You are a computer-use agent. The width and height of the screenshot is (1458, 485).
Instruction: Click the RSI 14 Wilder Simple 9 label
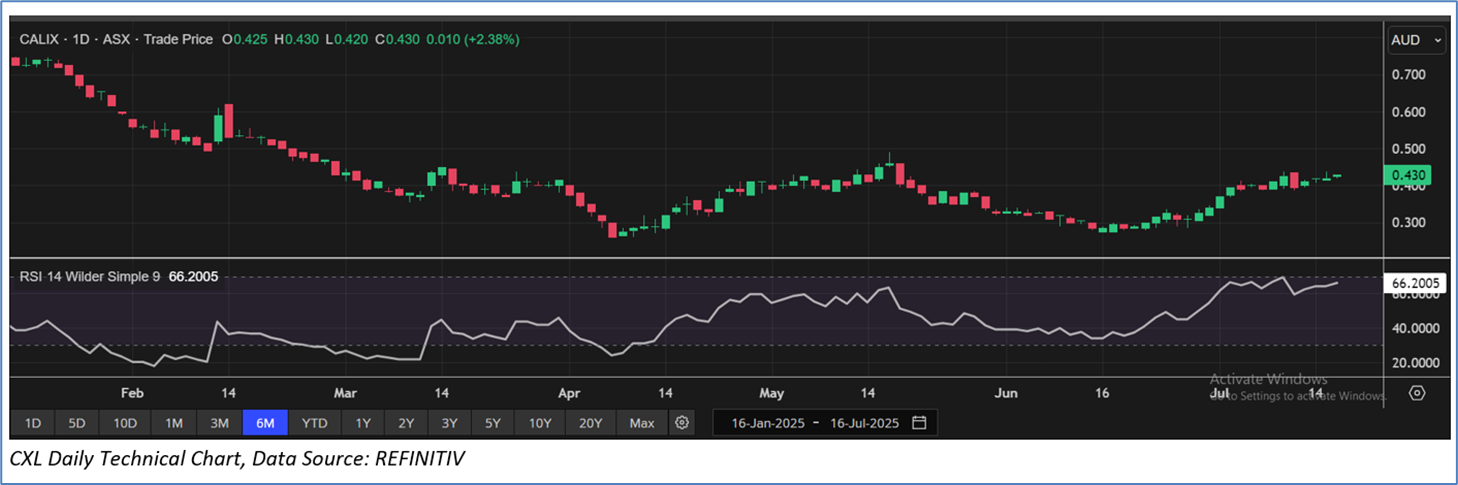(x=90, y=275)
